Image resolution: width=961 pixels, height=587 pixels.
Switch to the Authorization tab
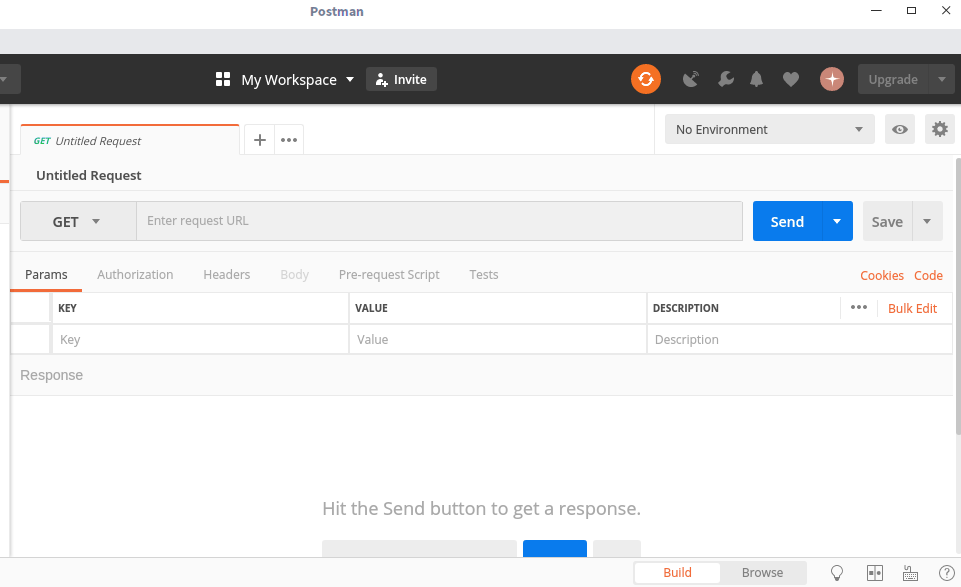tap(135, 274)
